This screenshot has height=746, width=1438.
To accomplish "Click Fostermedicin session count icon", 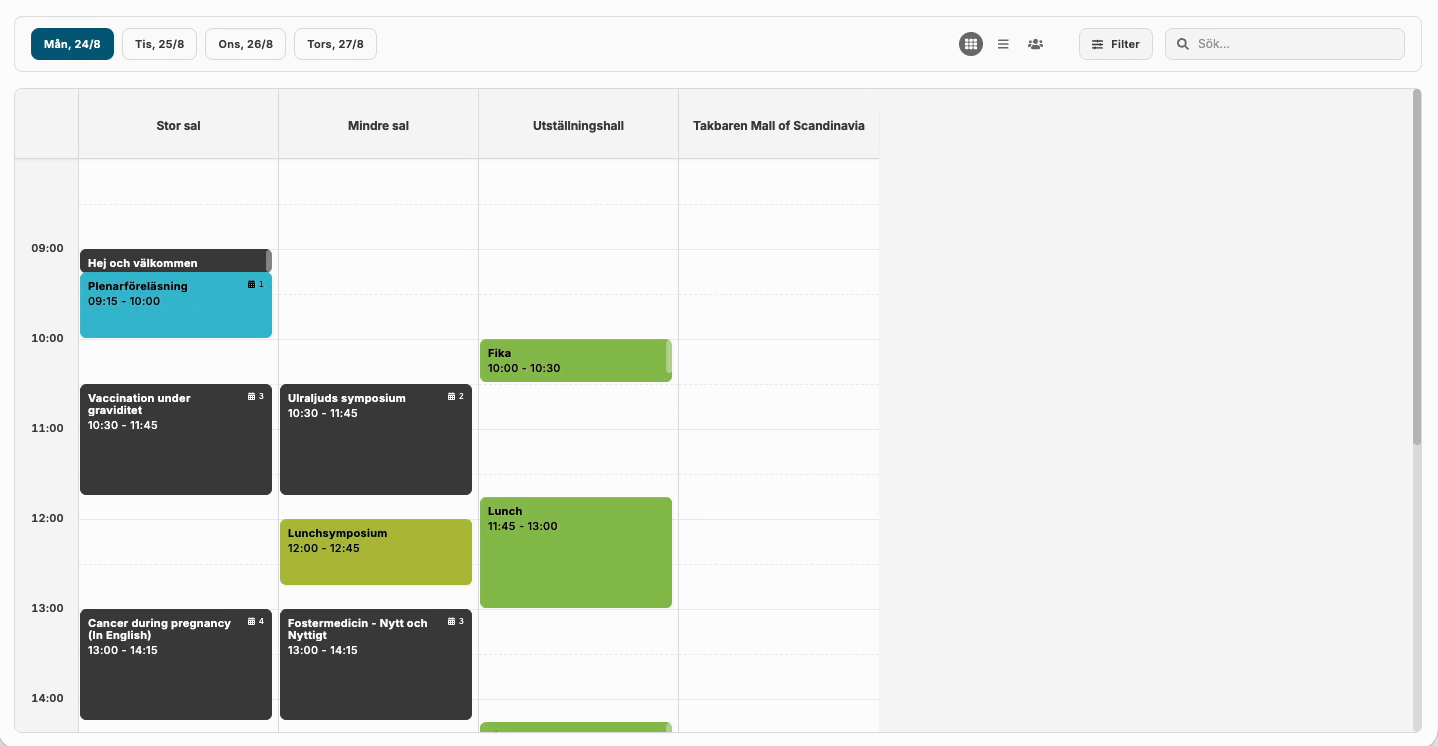I will 452,622.
